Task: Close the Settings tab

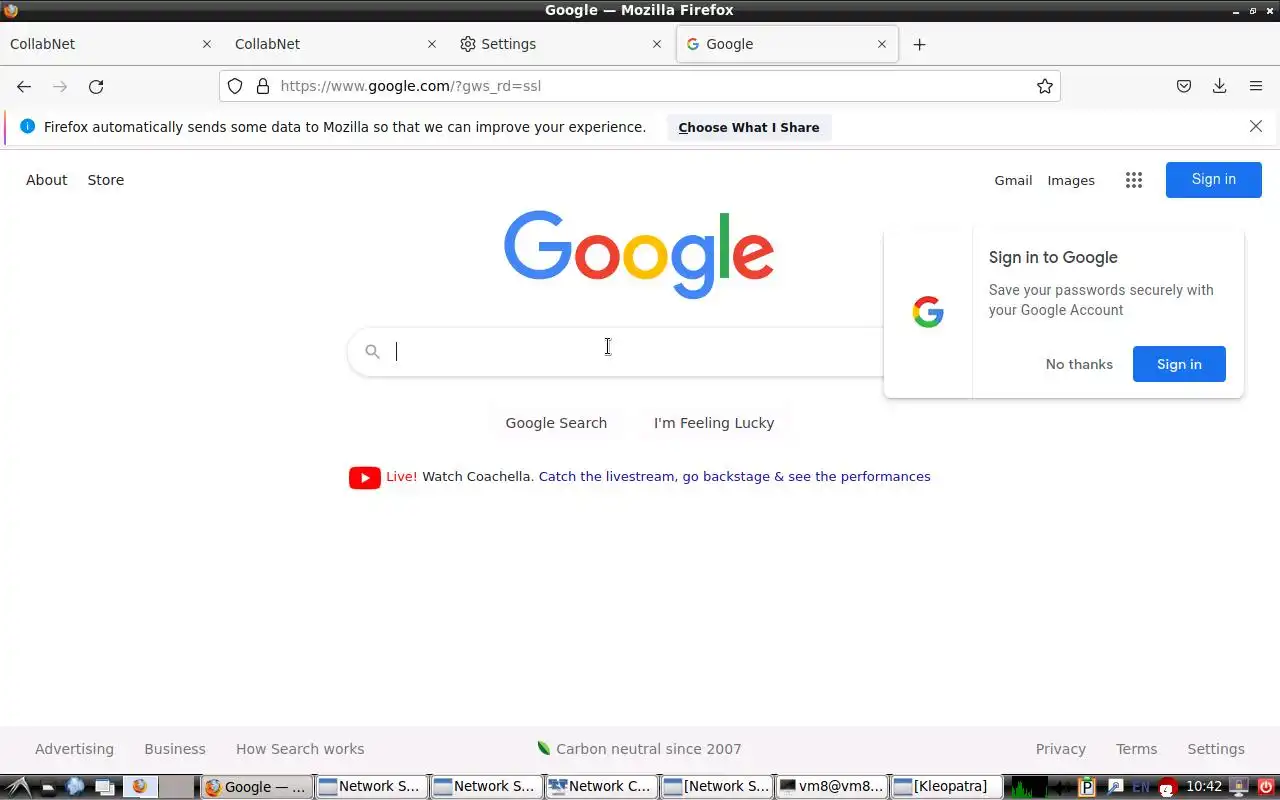Action: (x=657, y=44)
